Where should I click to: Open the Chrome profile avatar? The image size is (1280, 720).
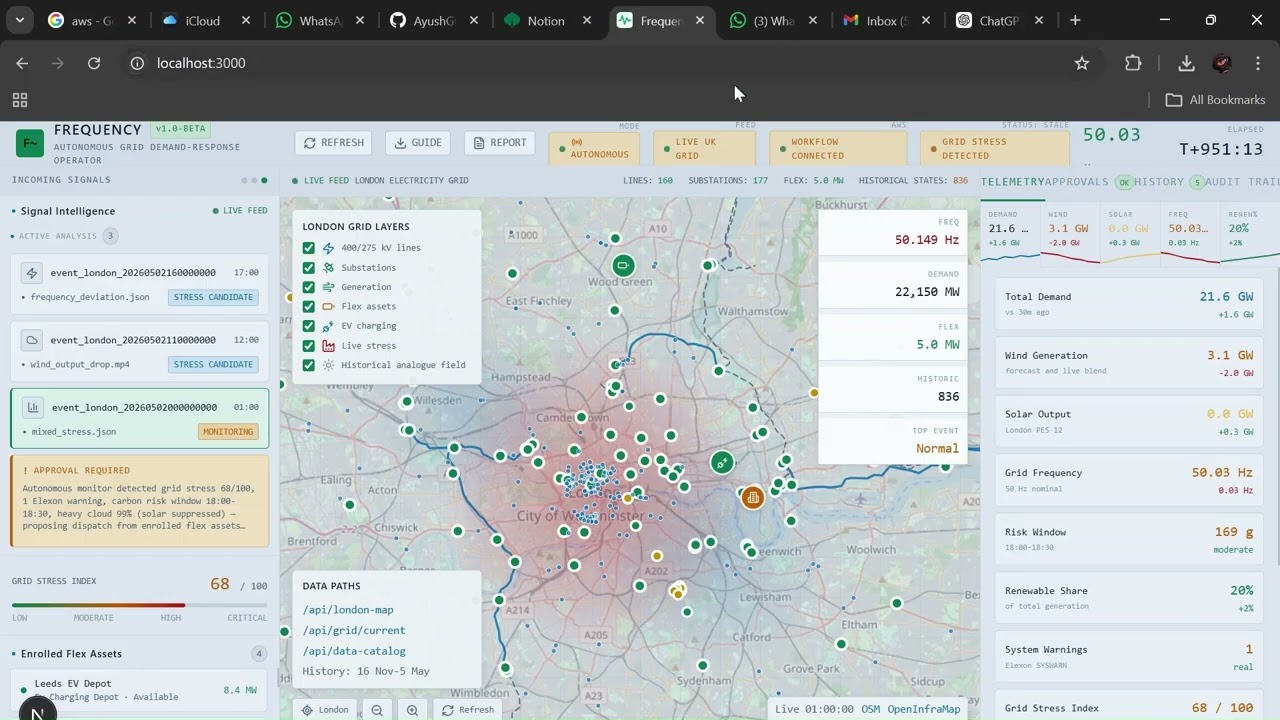(x=1221, y=63)
